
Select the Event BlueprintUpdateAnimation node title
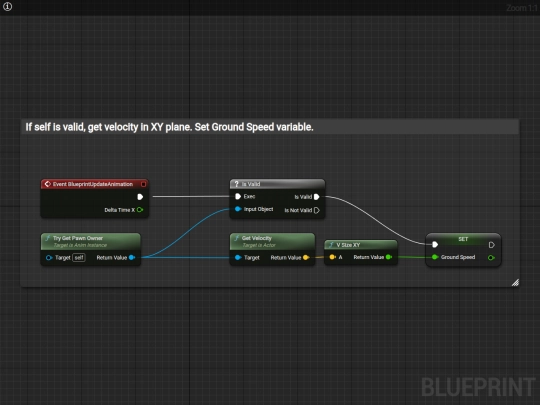pos(93,184)
